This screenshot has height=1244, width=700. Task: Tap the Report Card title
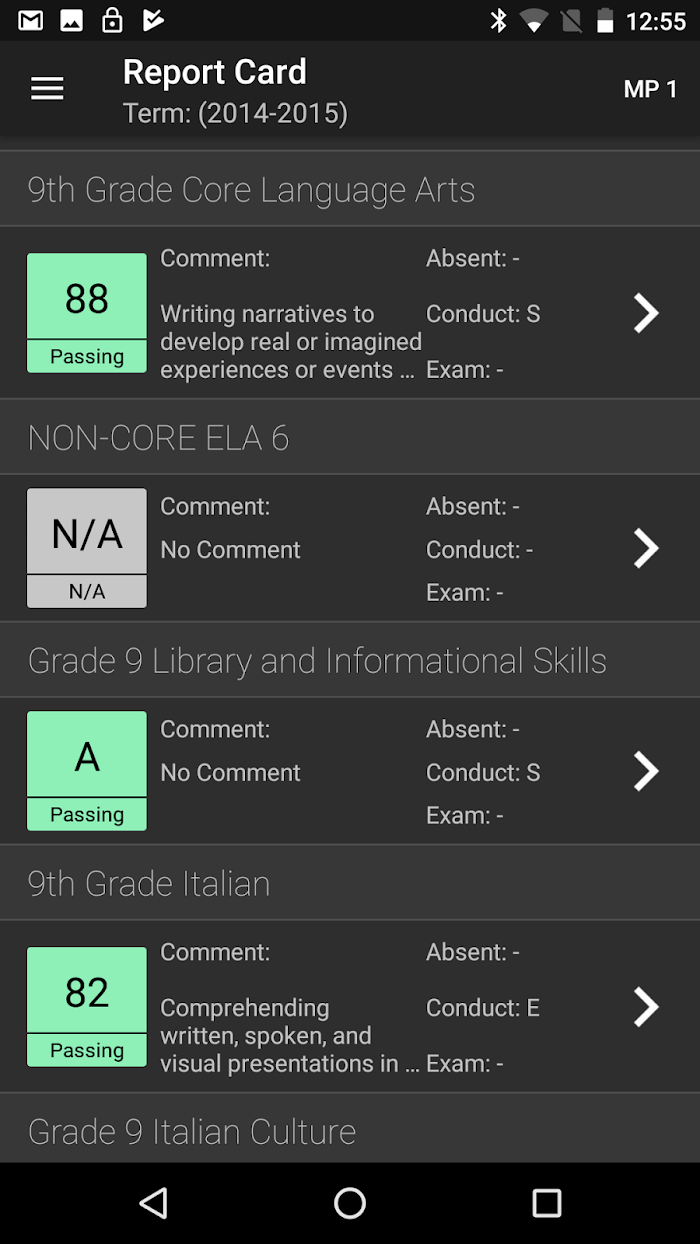pyautogui.click(x=215, y=72)
